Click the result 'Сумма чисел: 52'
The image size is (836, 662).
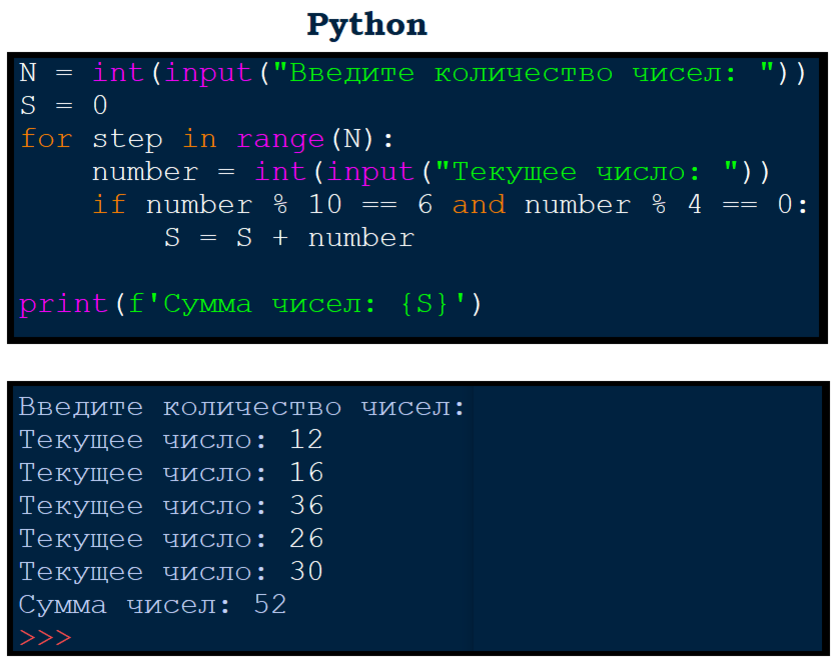153,605
